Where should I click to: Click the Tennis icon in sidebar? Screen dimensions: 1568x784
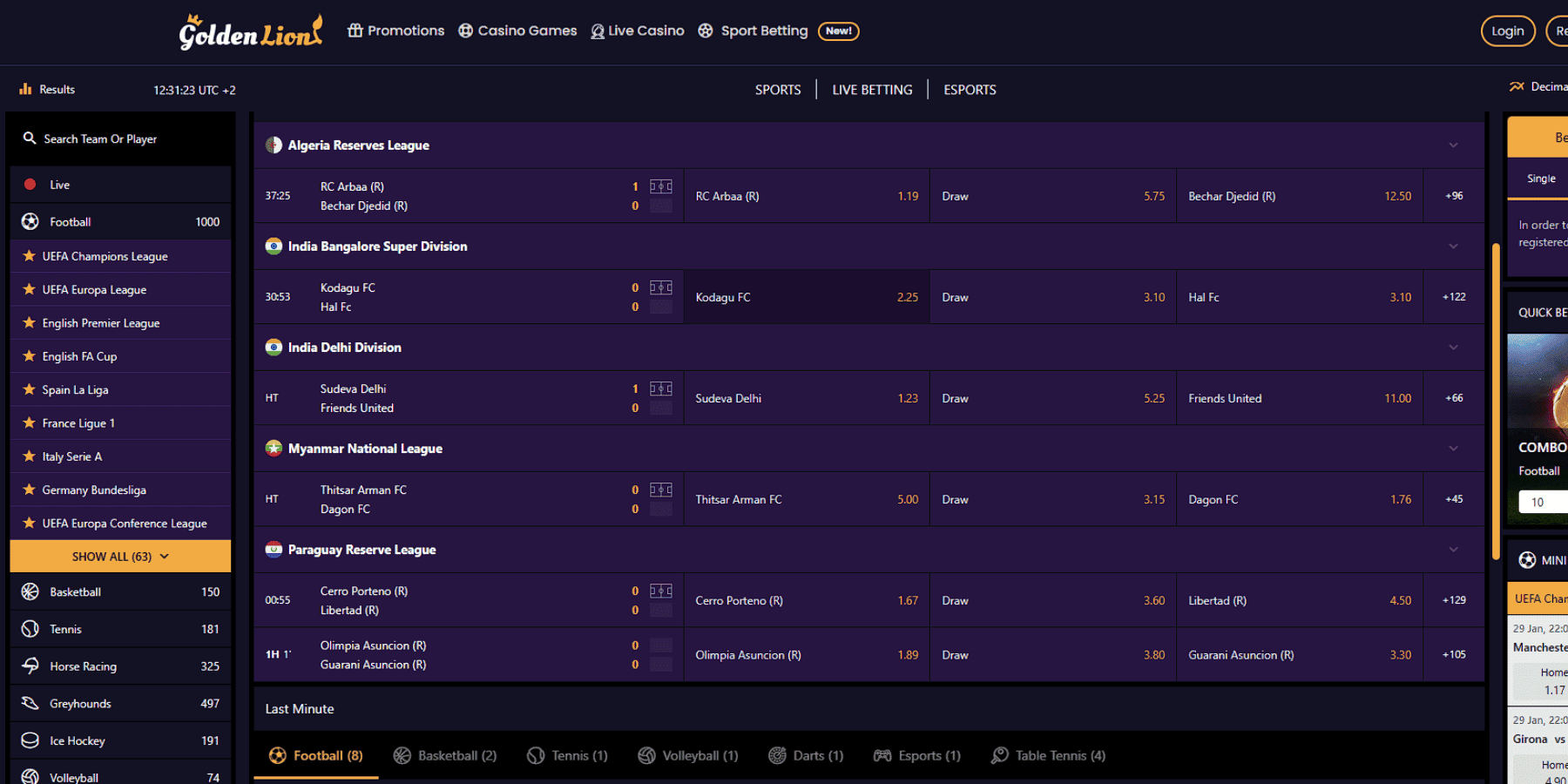(30, 629)
